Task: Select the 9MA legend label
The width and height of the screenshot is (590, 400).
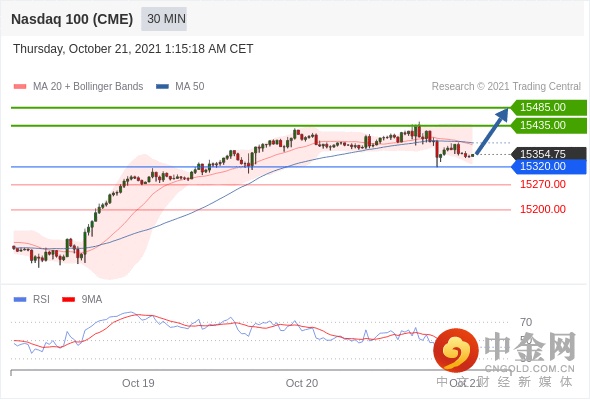Action: (x=92, y=300)
